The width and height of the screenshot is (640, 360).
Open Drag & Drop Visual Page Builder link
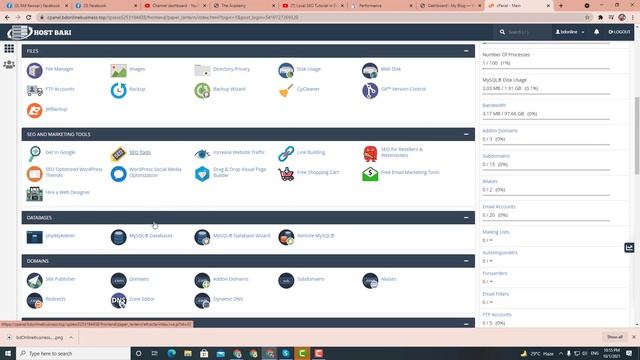pyautogui.click(x=240, y=172)
